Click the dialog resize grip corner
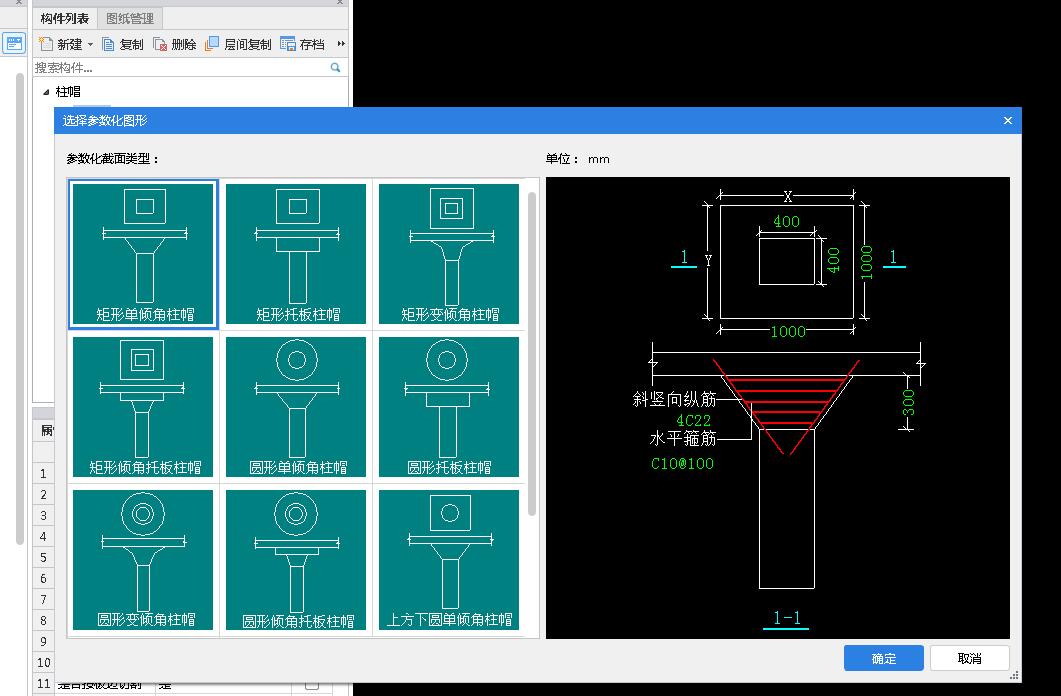The height and width of the screenshot is (696, 1061). point(1014,675)
